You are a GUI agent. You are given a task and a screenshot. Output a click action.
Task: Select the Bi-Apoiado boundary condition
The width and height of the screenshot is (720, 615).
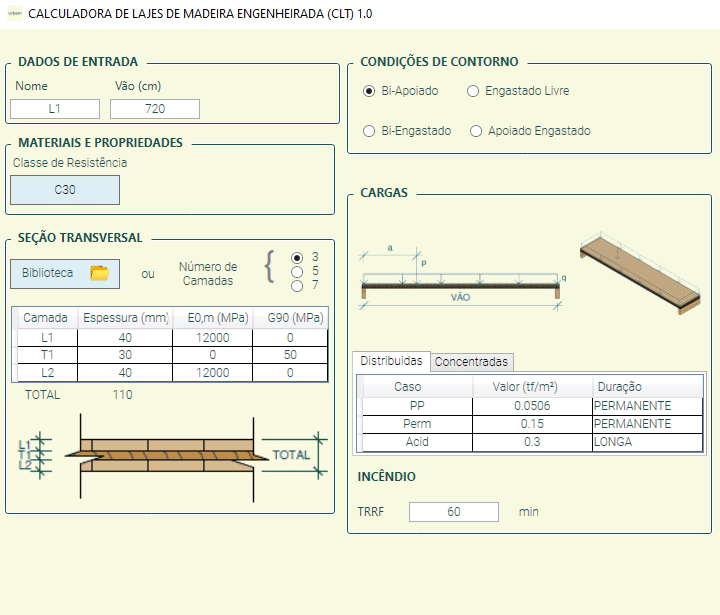[369, 91]
